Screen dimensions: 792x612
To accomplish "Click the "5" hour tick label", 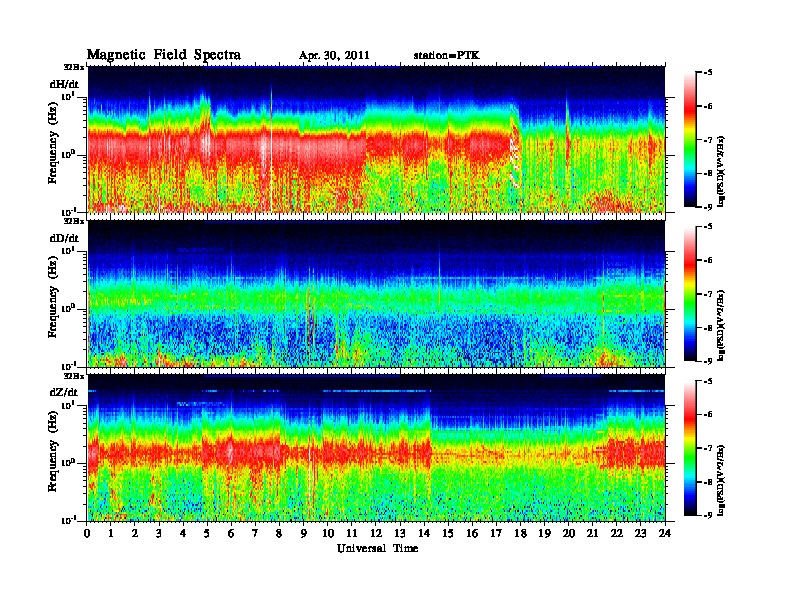I will (207, 534).
